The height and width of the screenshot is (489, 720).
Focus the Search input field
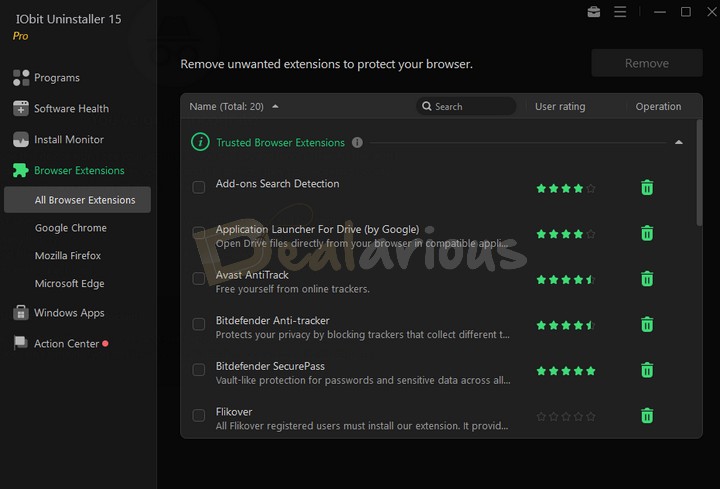pos(466,106)
